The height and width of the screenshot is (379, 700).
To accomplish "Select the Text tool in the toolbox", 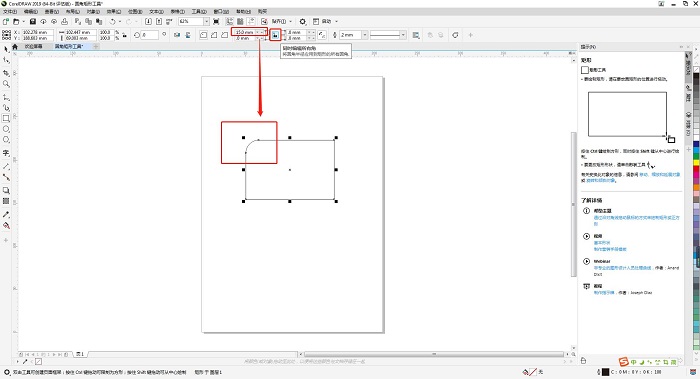I will tap(6, 153).
